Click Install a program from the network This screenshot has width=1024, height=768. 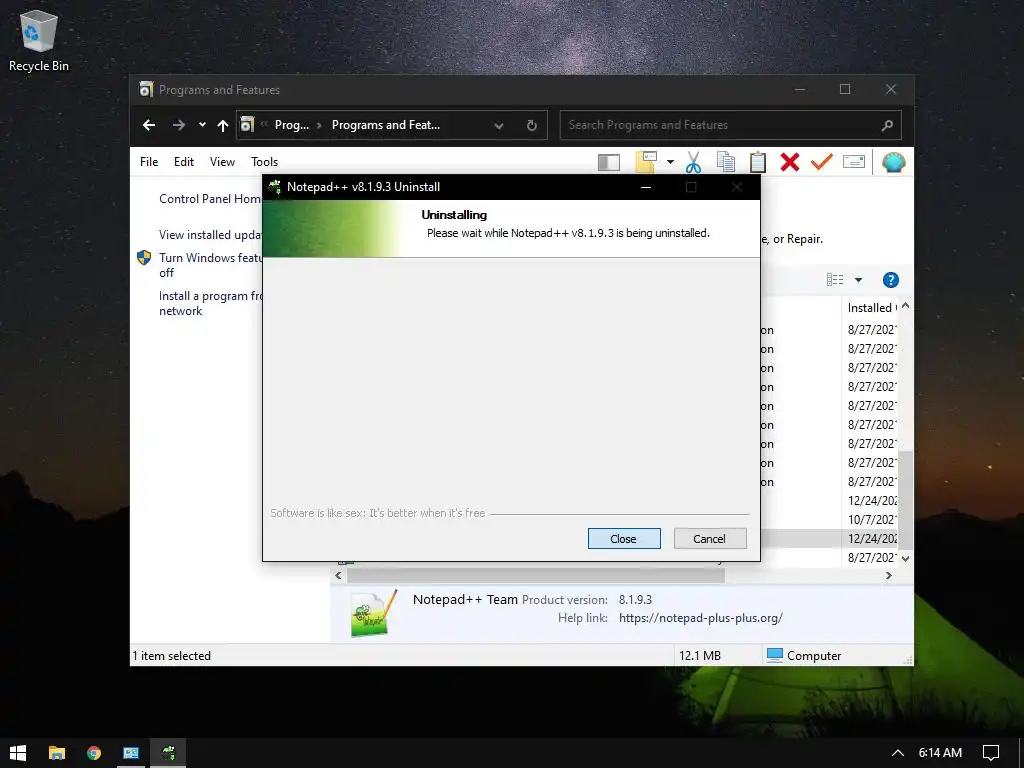(210, 303)
